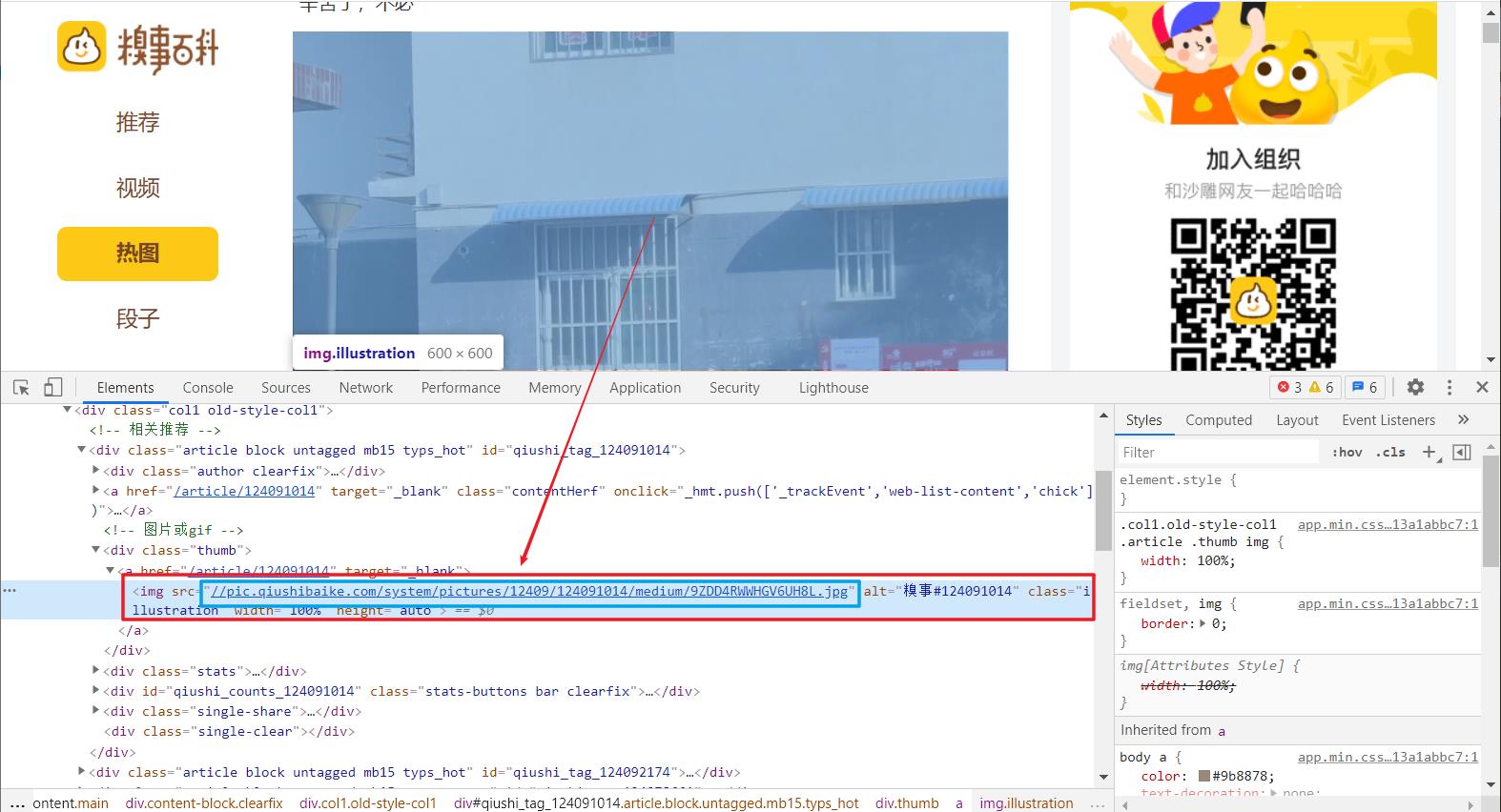Open DevTools three-dot customize menu
1501x812 pixels.
pyautogui.click(x=1450, y=387)
